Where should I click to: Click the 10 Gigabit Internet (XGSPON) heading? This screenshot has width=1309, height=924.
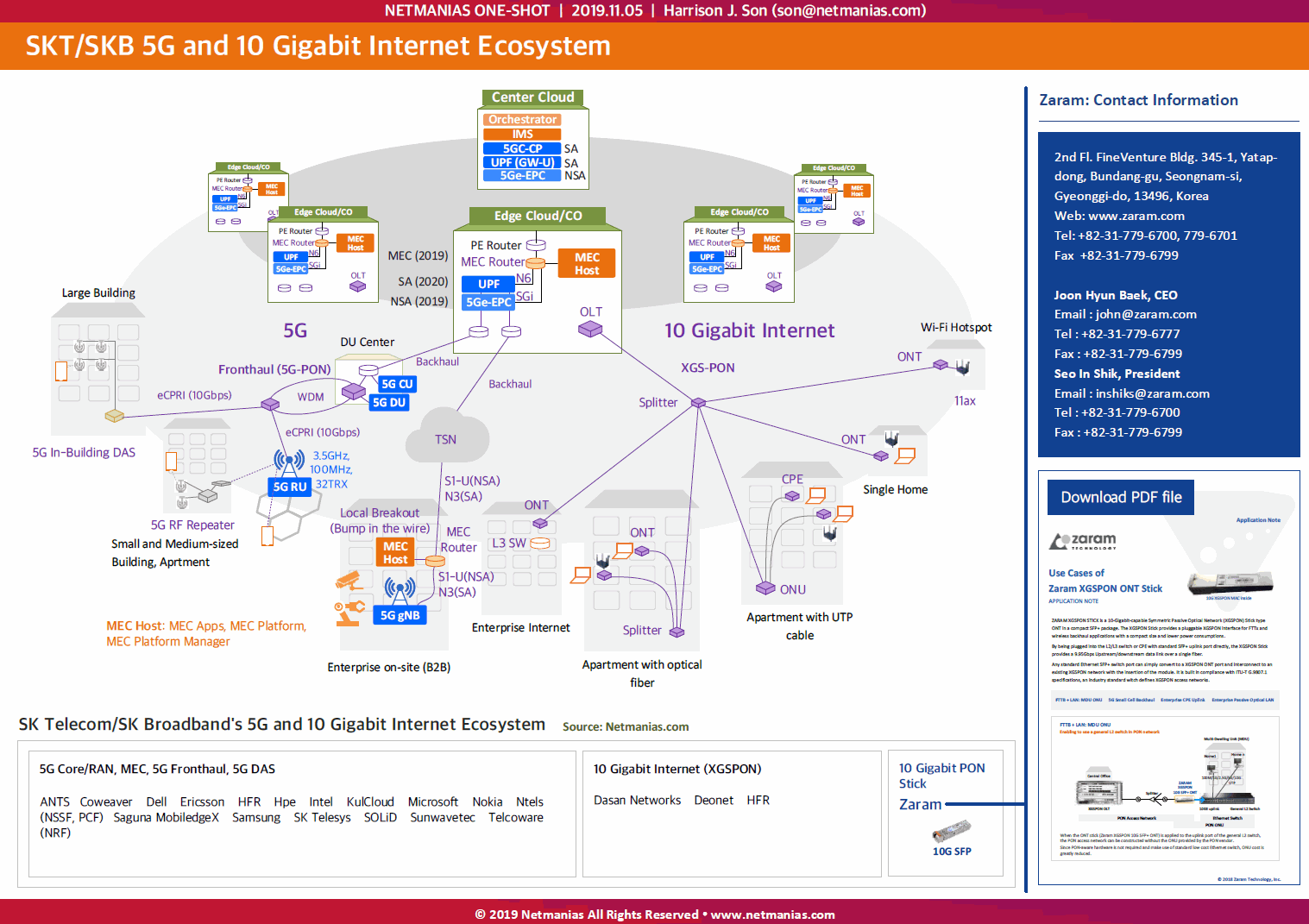[x=677, y=769]
